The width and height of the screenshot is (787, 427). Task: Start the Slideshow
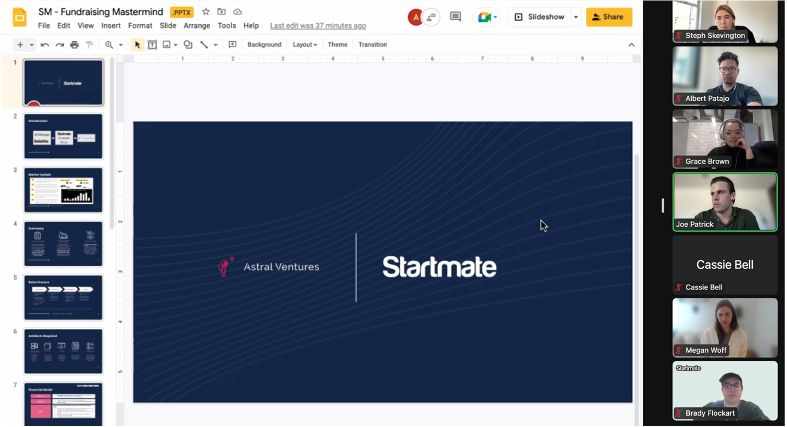tap(540, 17)
